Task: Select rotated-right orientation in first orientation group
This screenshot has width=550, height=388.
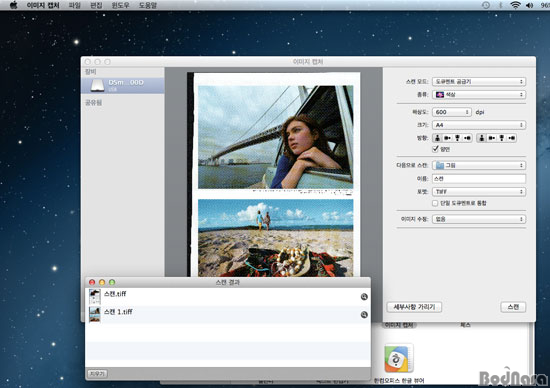Action: (467, 138)
